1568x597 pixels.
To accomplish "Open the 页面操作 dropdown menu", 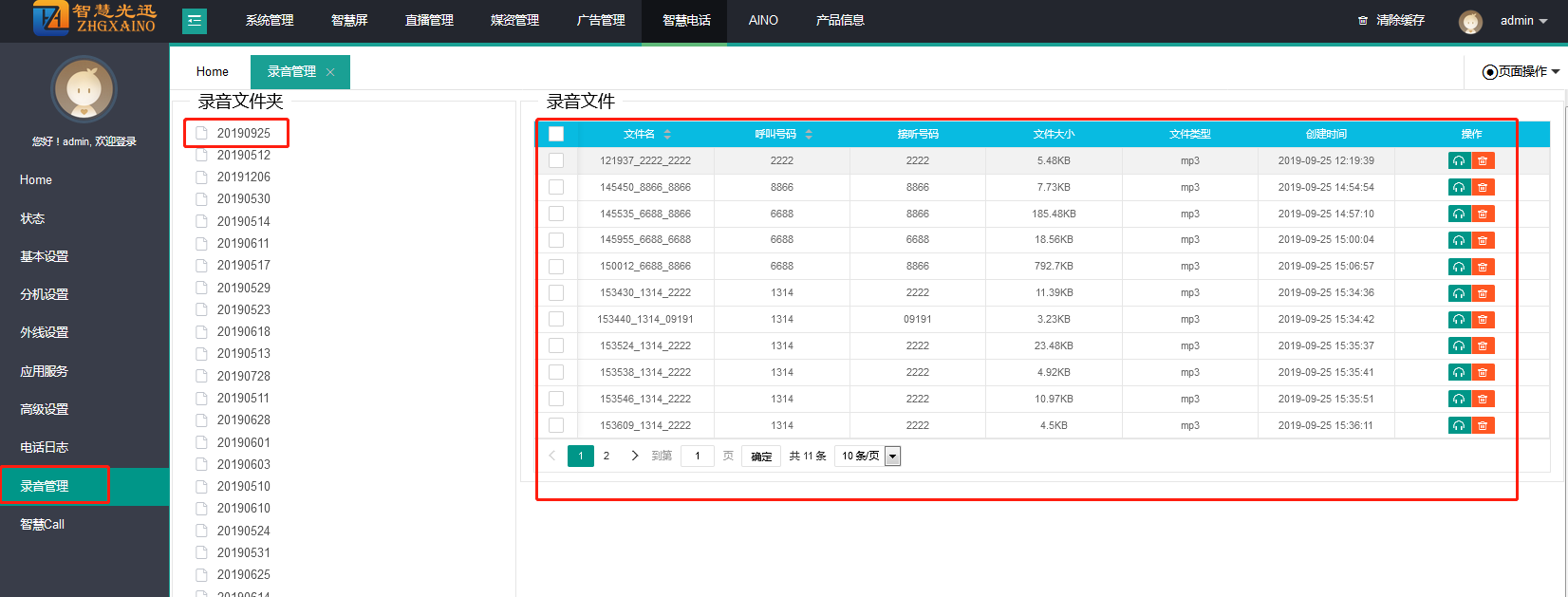I will [1521, 72].
